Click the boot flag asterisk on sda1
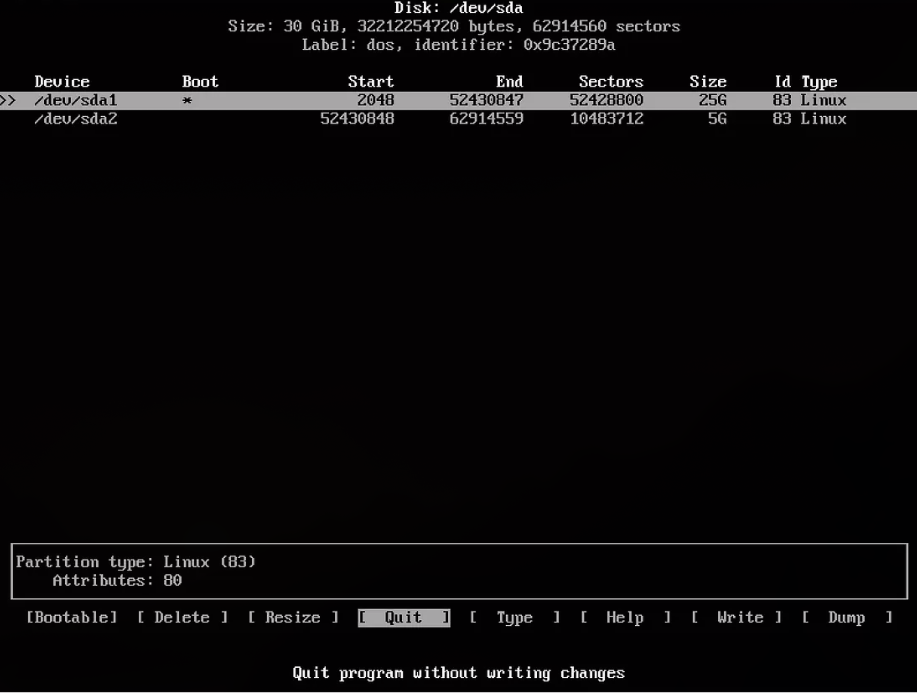Screen dimensions: 917x693 [187, 101]
